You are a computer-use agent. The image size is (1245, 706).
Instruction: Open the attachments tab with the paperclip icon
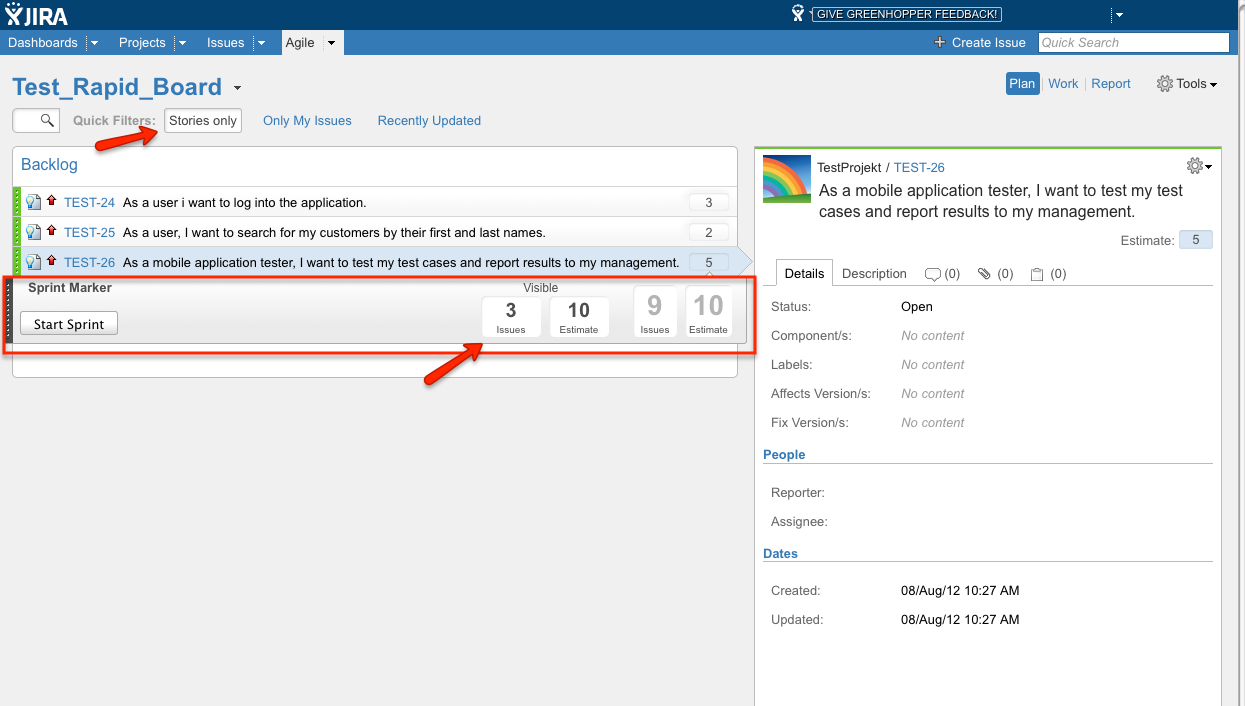click(995, 273)
